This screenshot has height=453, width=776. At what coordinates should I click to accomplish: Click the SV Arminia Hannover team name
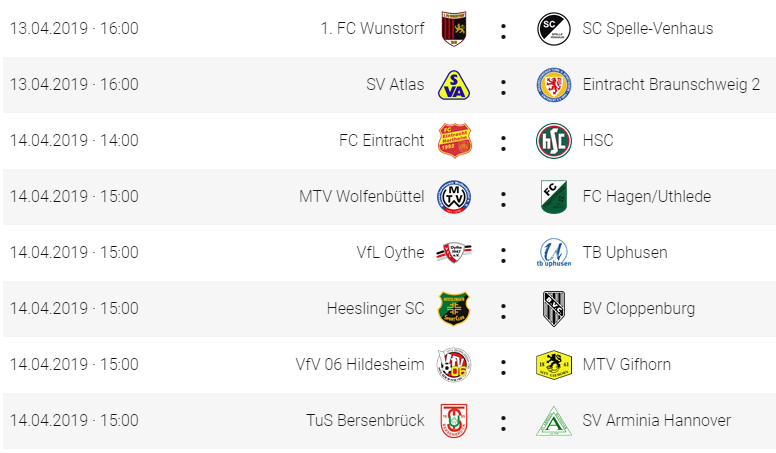click(x=656, y=420)
